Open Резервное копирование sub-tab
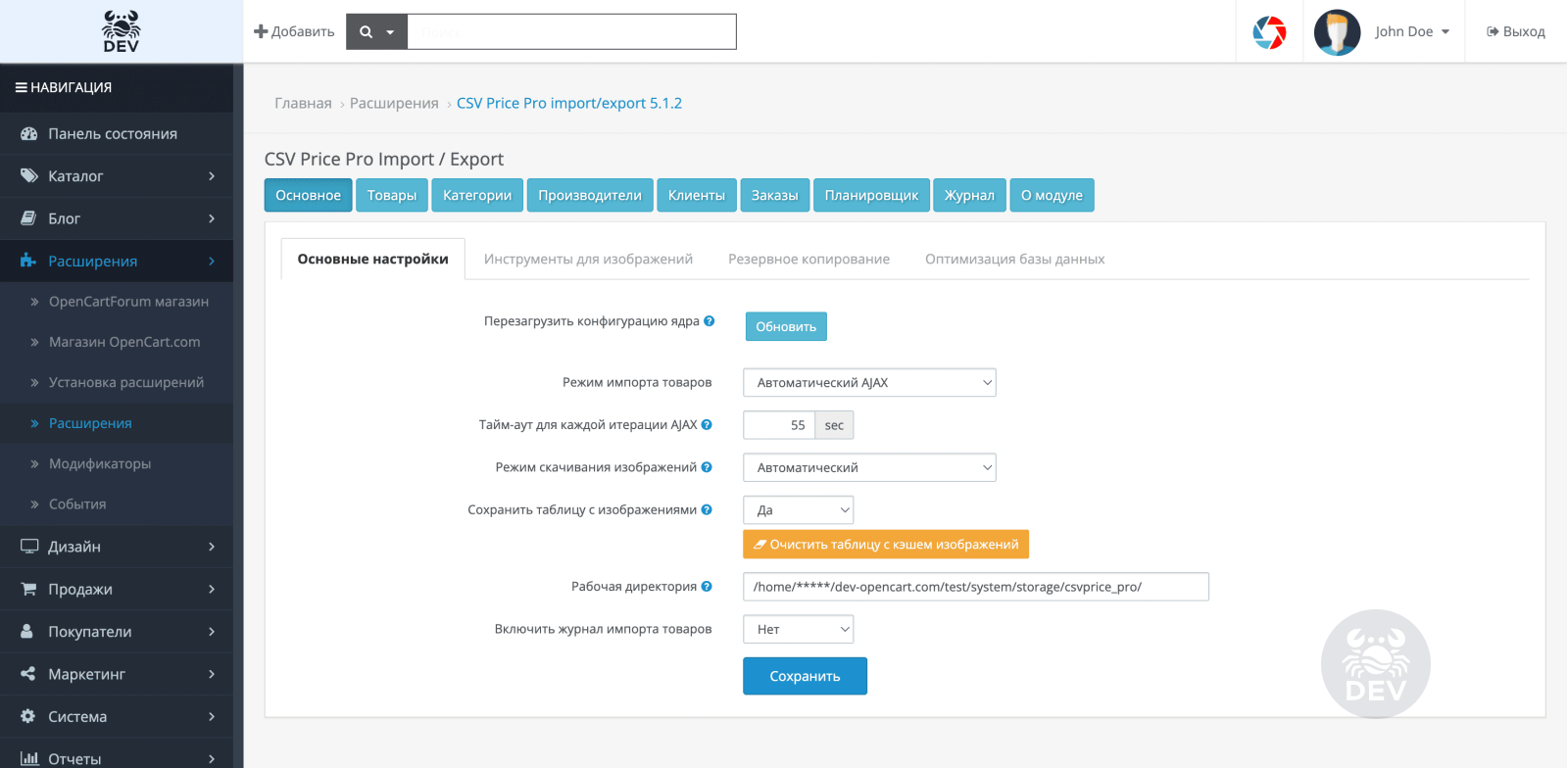 [x=809, y=259]
